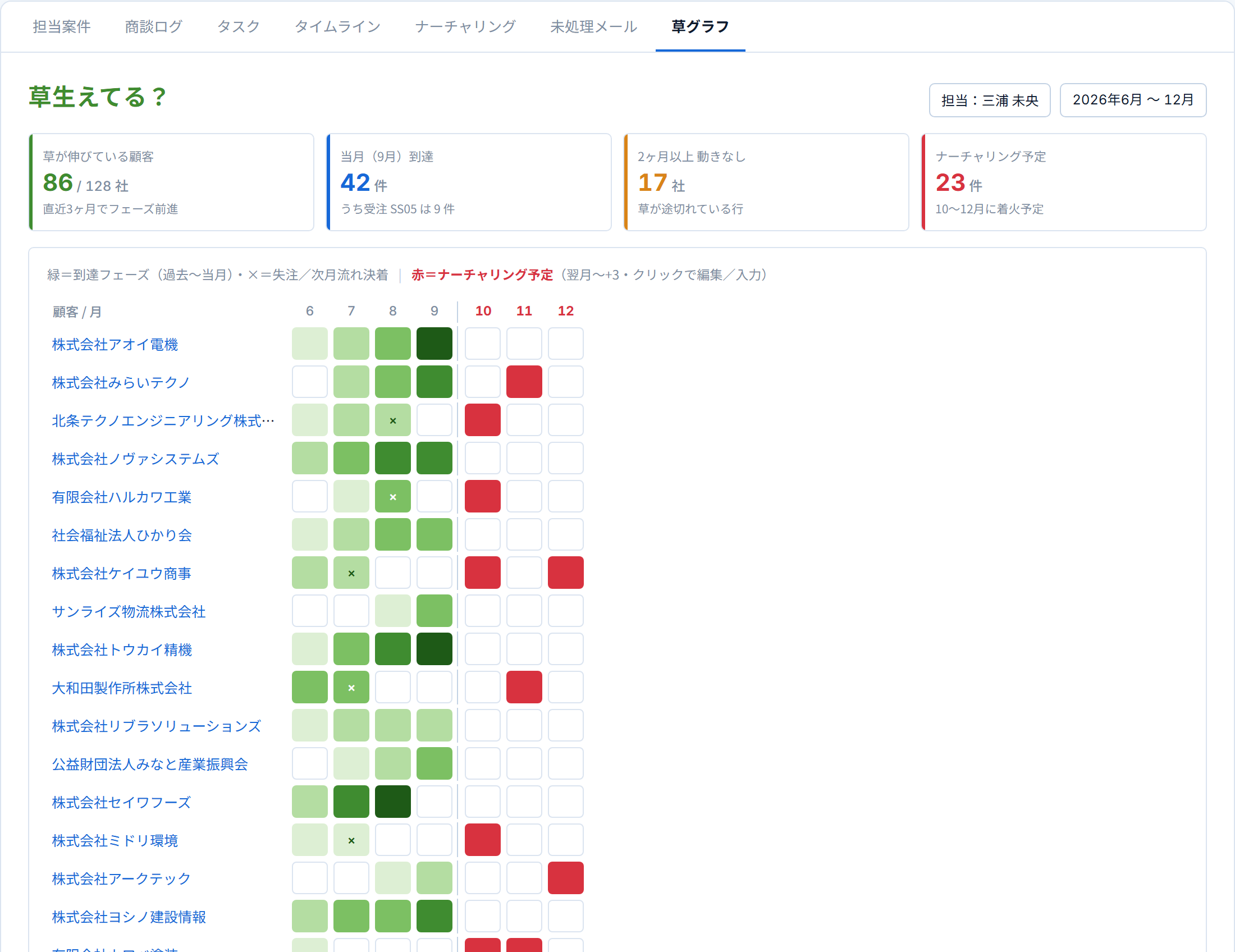The width and height of the screenshot is (1235, 952).
Task: Open customer 株式会社ケイユウ商事
Action: [x=122, y=573]
